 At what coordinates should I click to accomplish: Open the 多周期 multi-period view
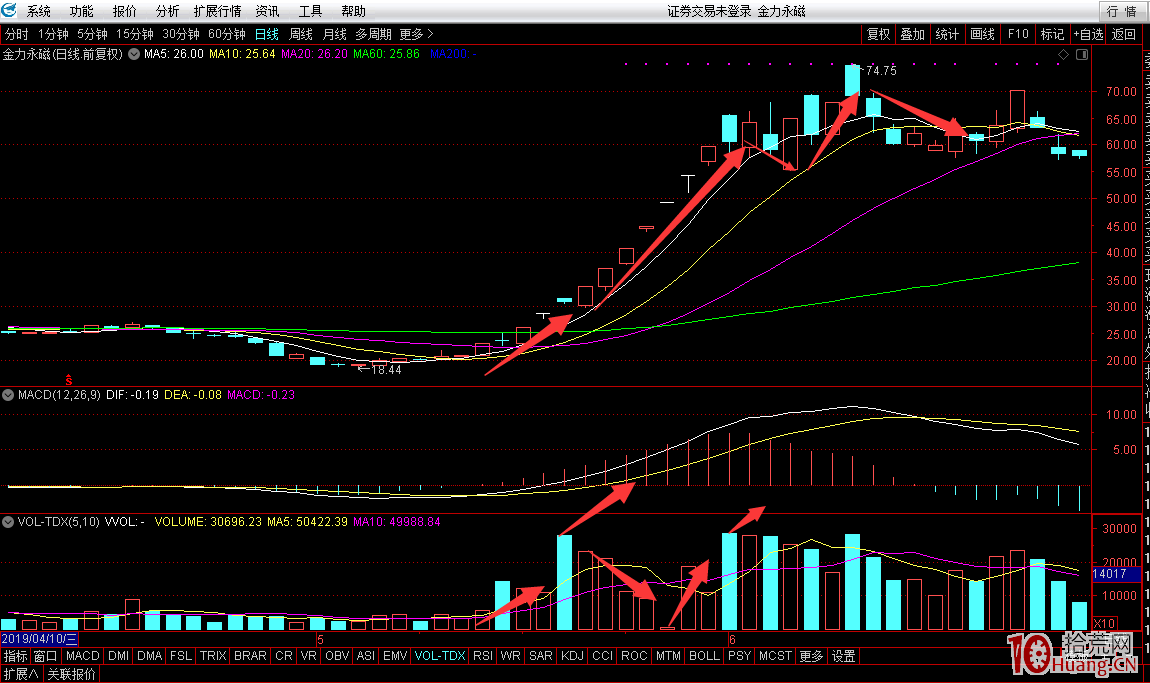[x=373, y=34]
